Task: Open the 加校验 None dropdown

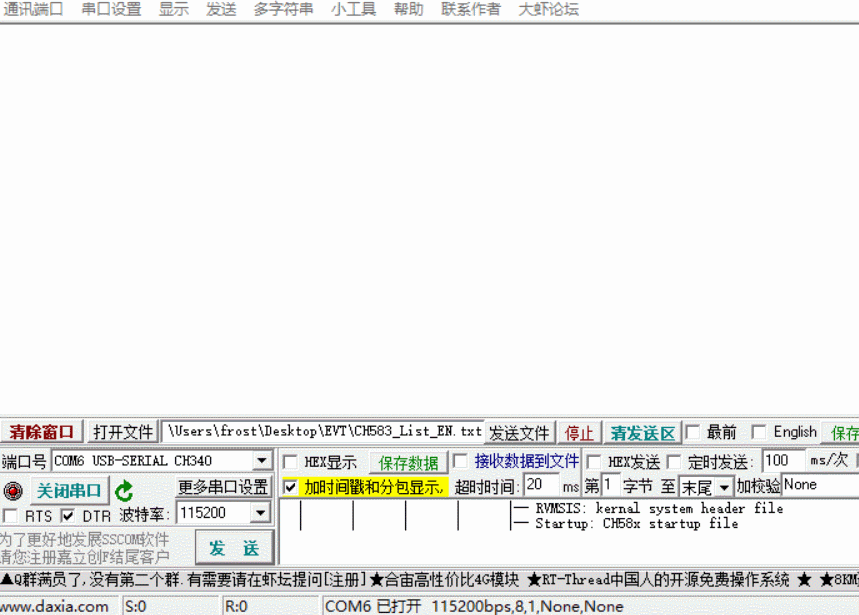Action: pos(820,485)
